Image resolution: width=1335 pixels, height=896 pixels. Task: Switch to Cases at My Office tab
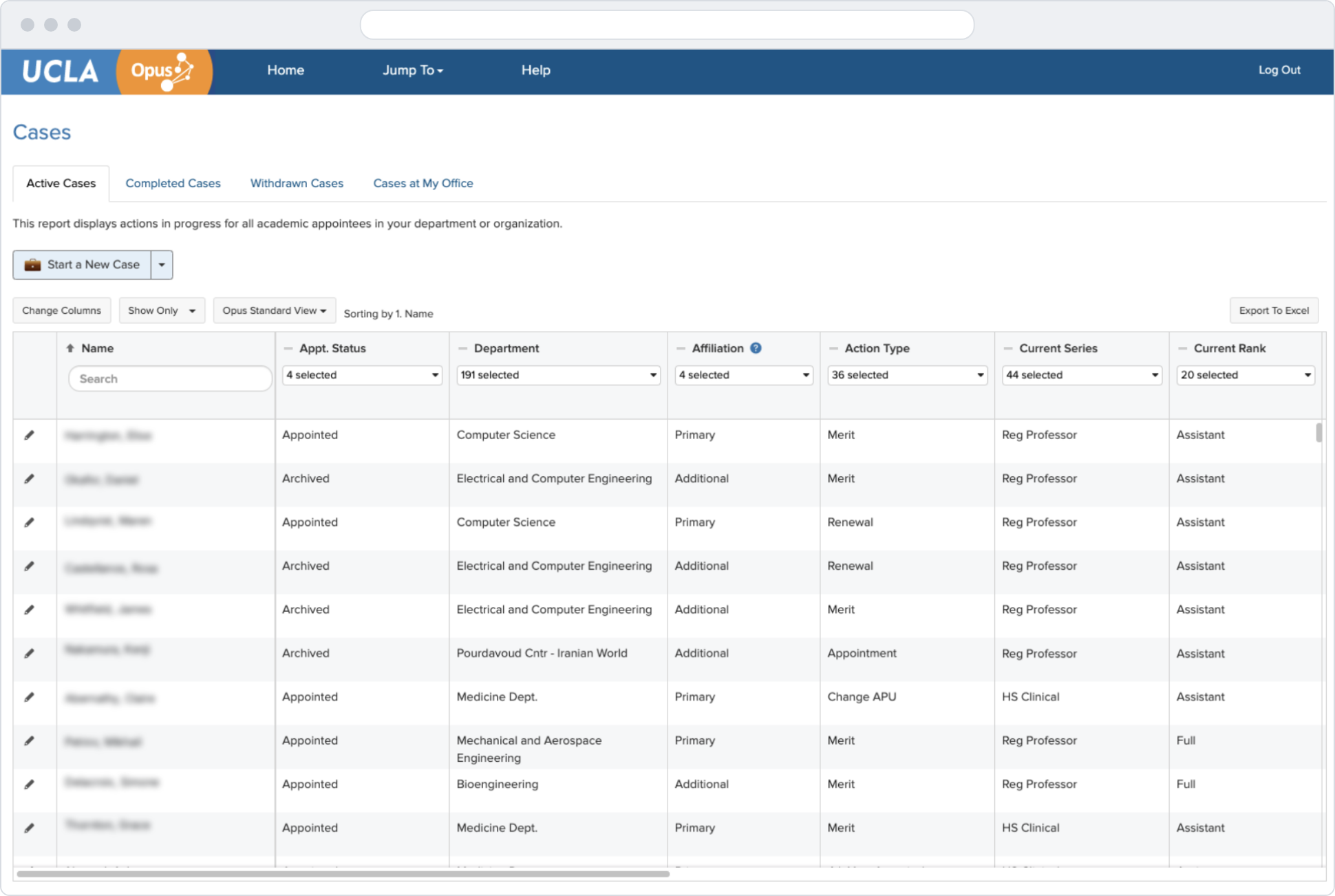[x=423, y=183]
